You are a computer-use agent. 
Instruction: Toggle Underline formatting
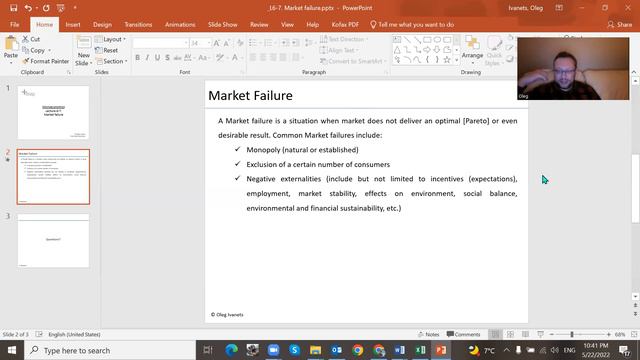pos(157,58)
